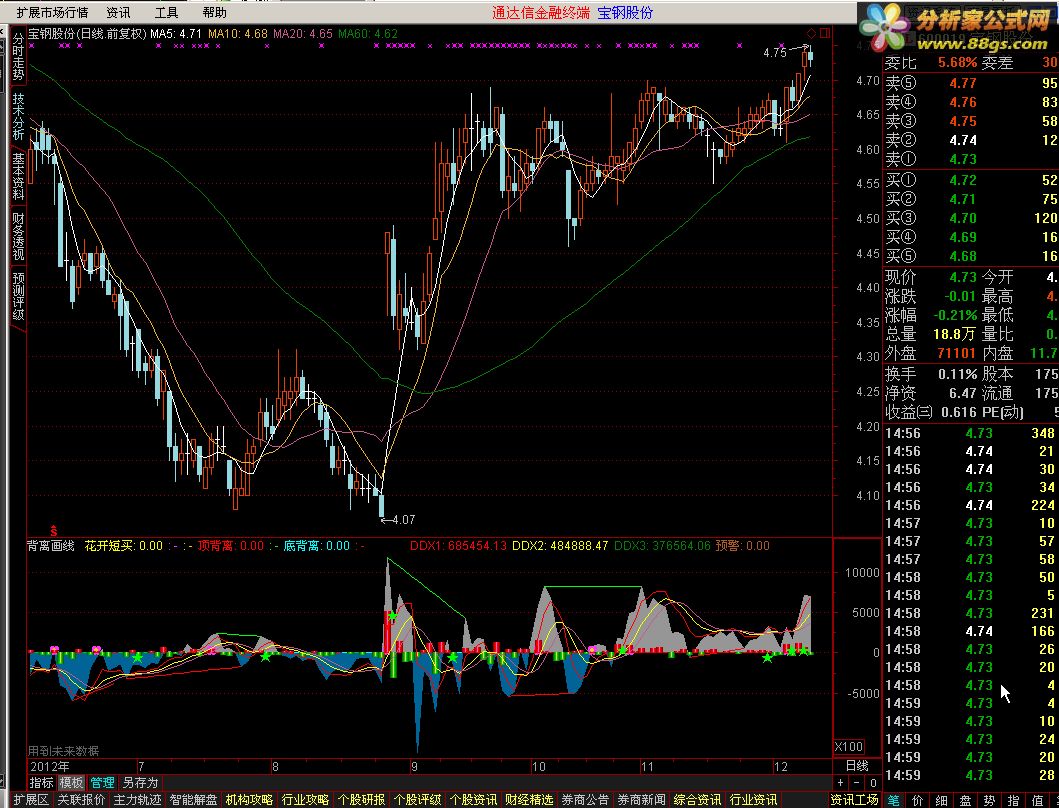1059x808 pixels.
Task: Open the 主力轨迹 bottom tab
Action: point(137,800)
